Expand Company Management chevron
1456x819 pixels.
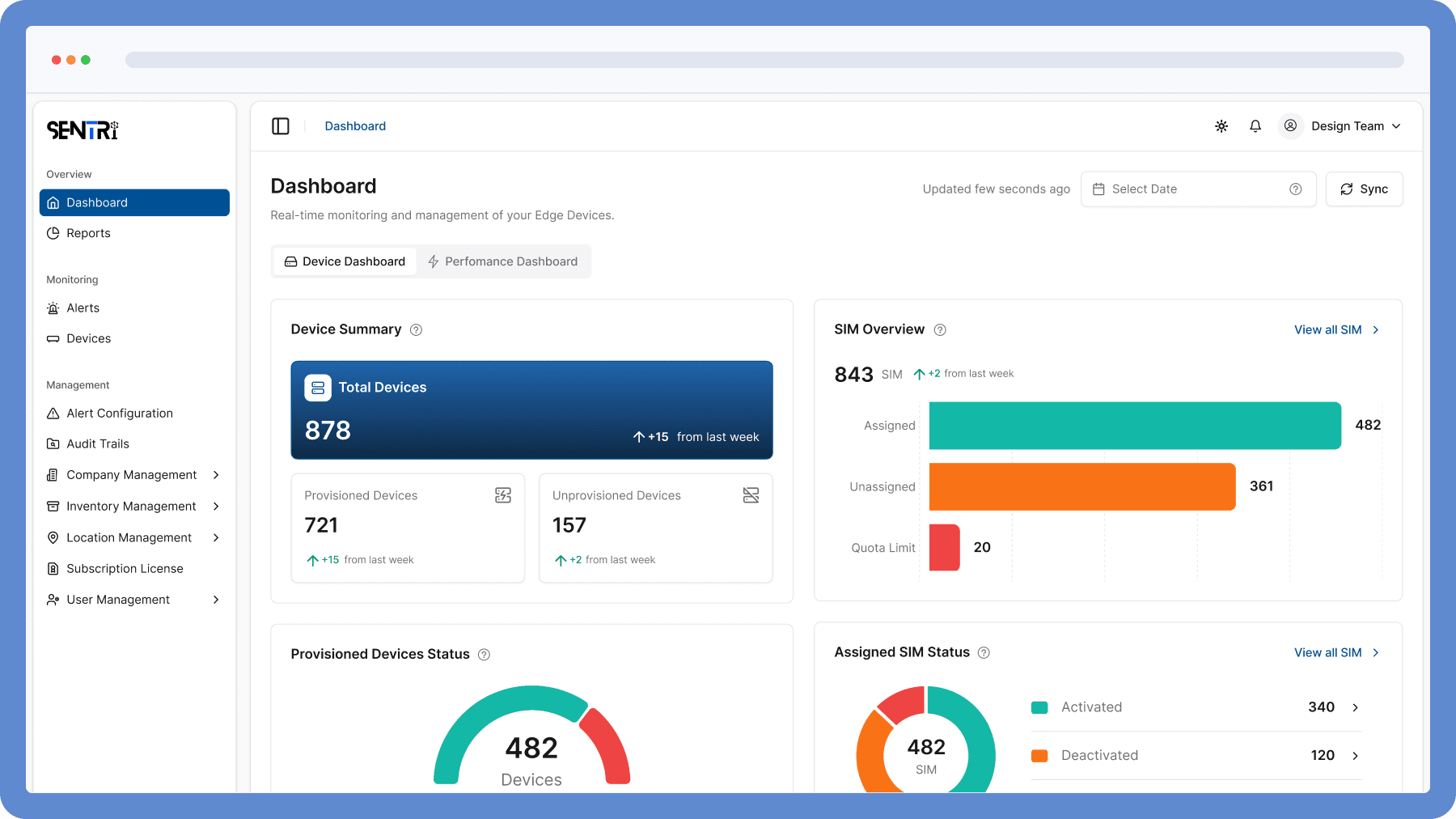coord(216,475)
